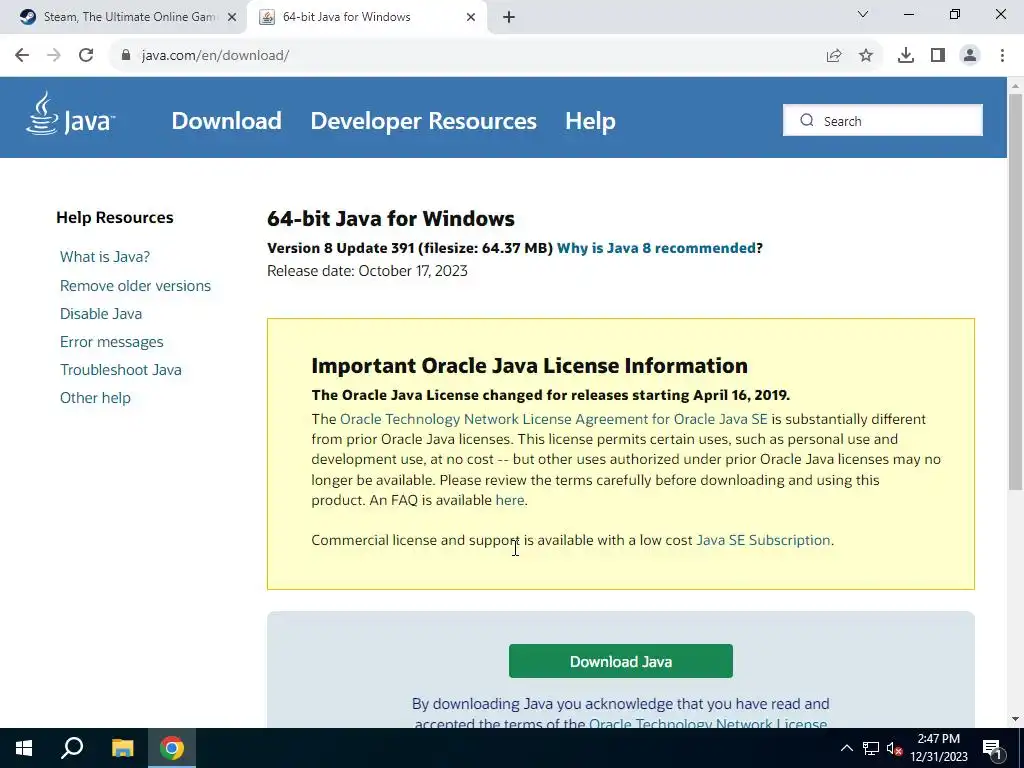Screen dimensions: 1024x768
Task: Click the padlock site info icon
Action: pyautogui.click(x=126, y=55)
